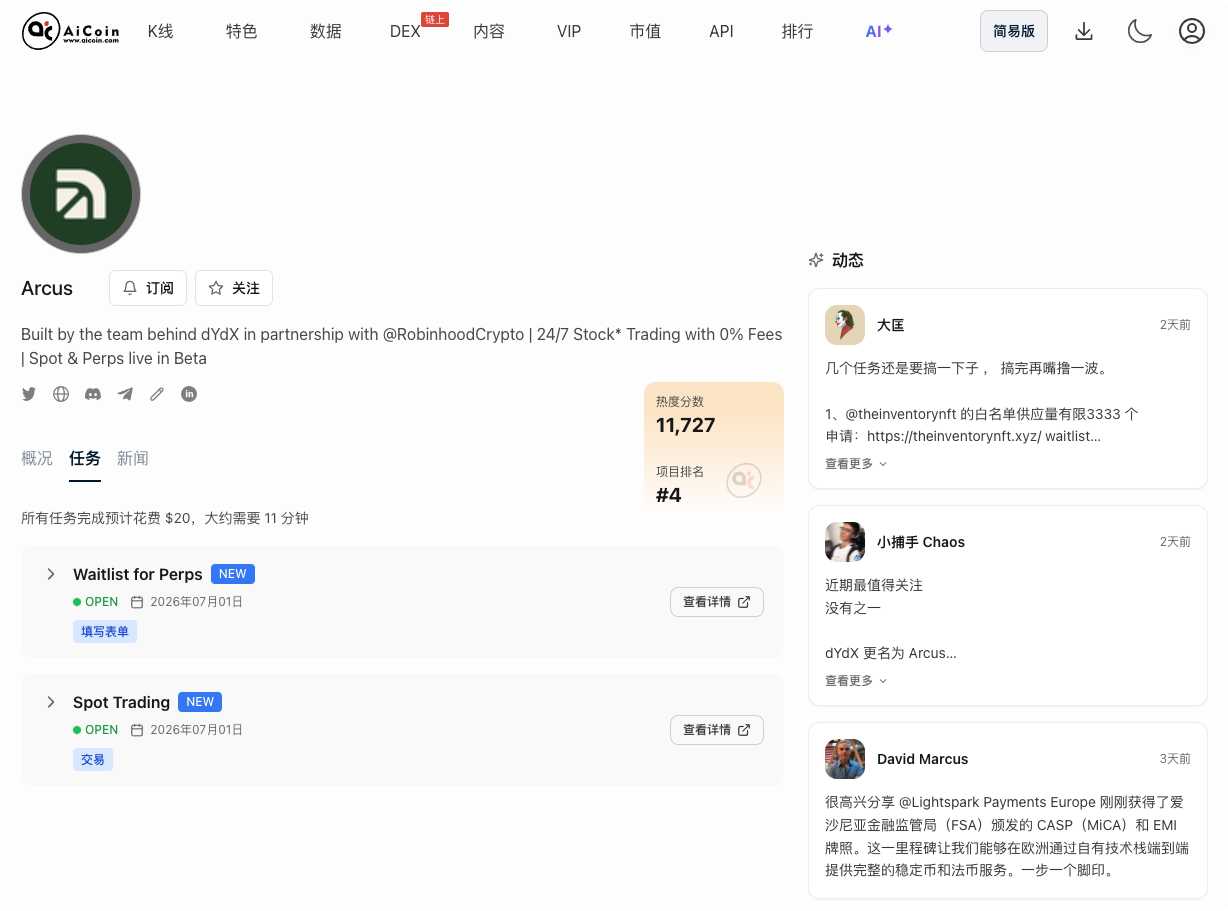This screenshot has width=1228, height=911.
Task: Open the 市值 menu
Action: pos(645,32)
